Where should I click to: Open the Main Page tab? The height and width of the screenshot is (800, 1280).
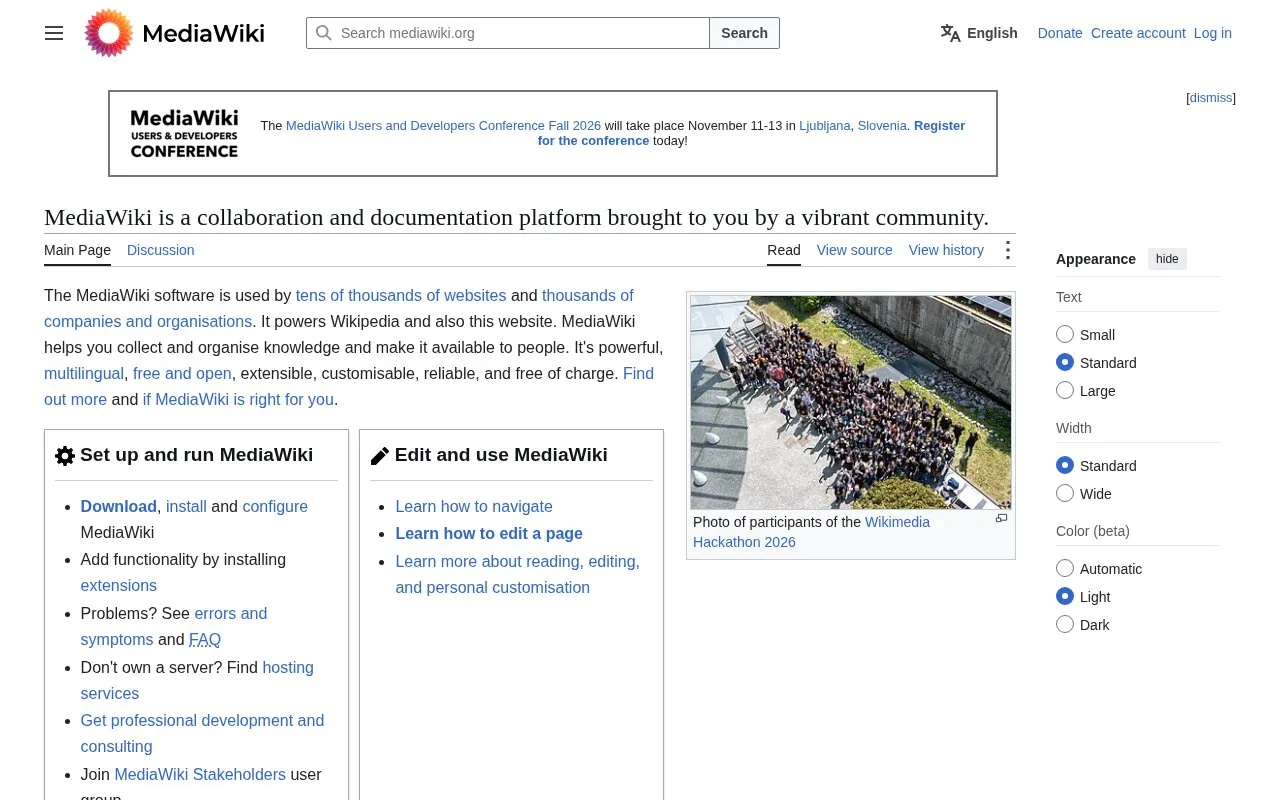pyautogui.click(x=77, y=250)
